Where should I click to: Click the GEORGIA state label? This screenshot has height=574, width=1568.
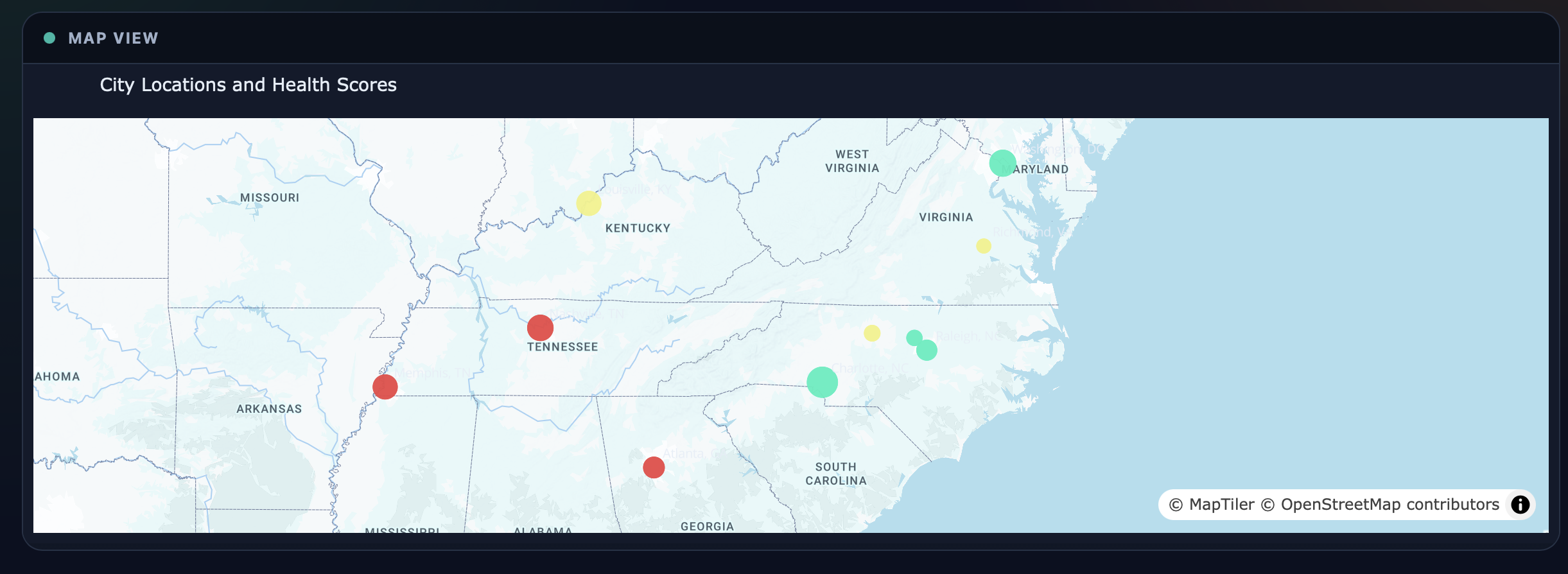pos(707,526)
